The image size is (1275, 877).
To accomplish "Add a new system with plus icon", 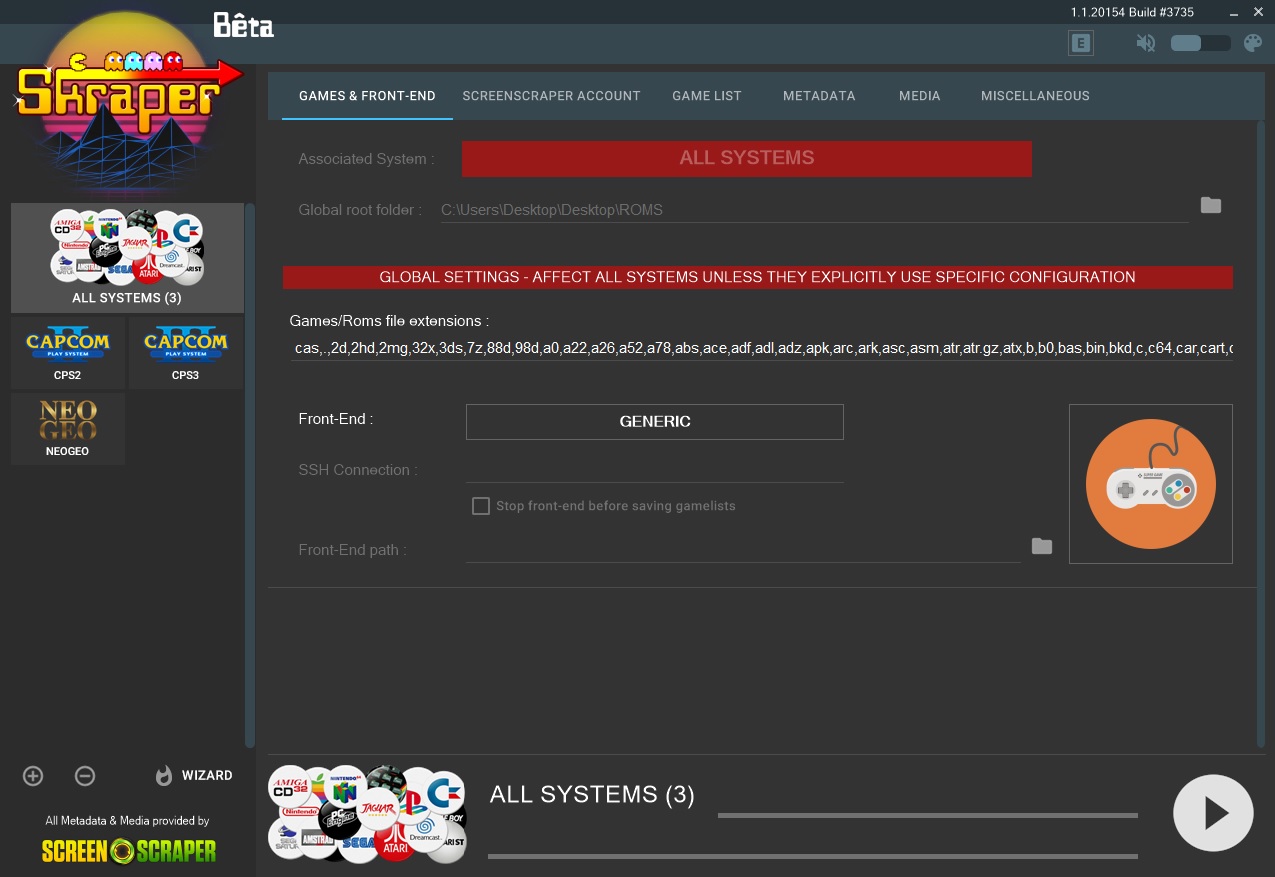I will 33,776.
